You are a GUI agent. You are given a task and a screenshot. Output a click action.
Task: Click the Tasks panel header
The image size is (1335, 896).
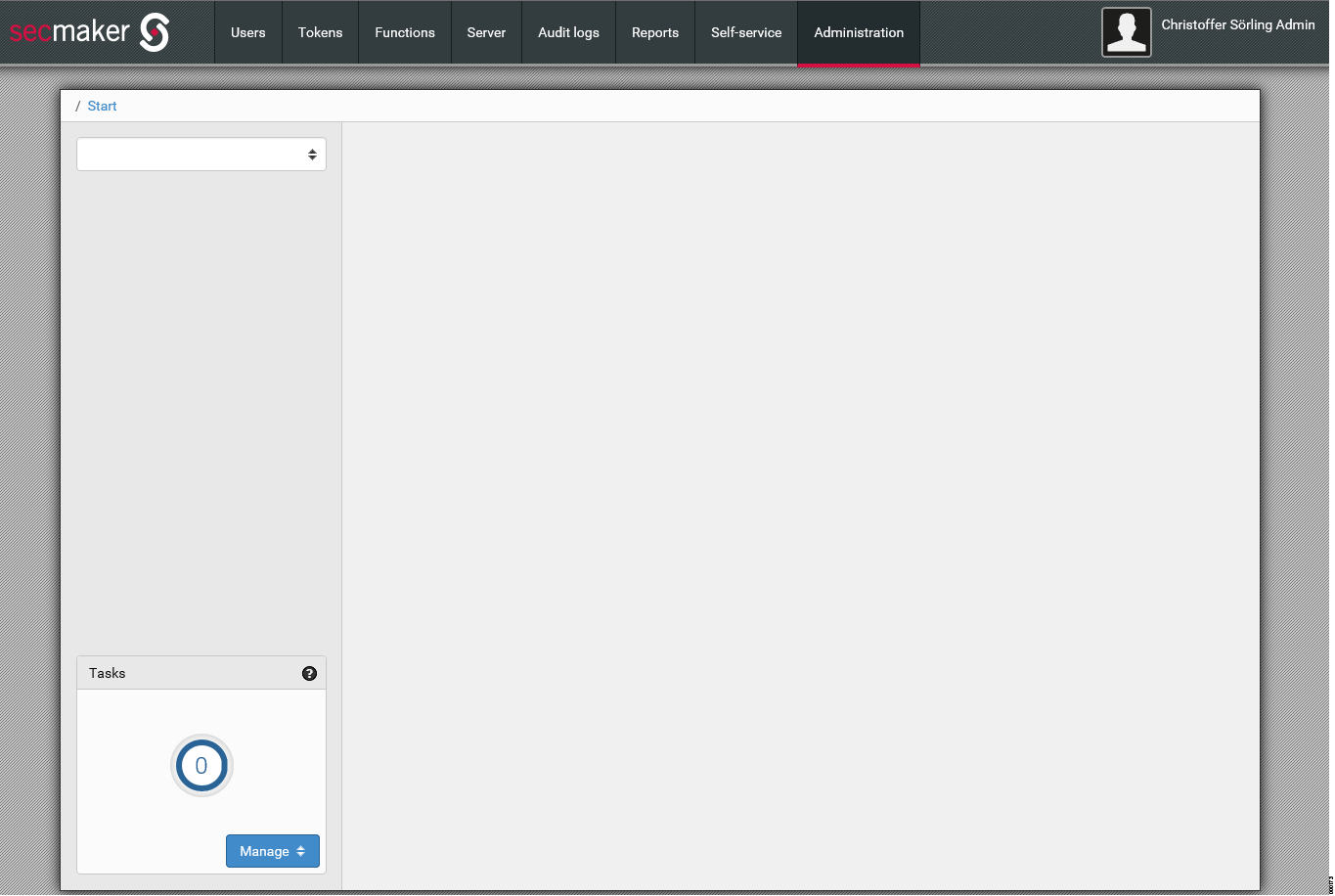point(107,673)
